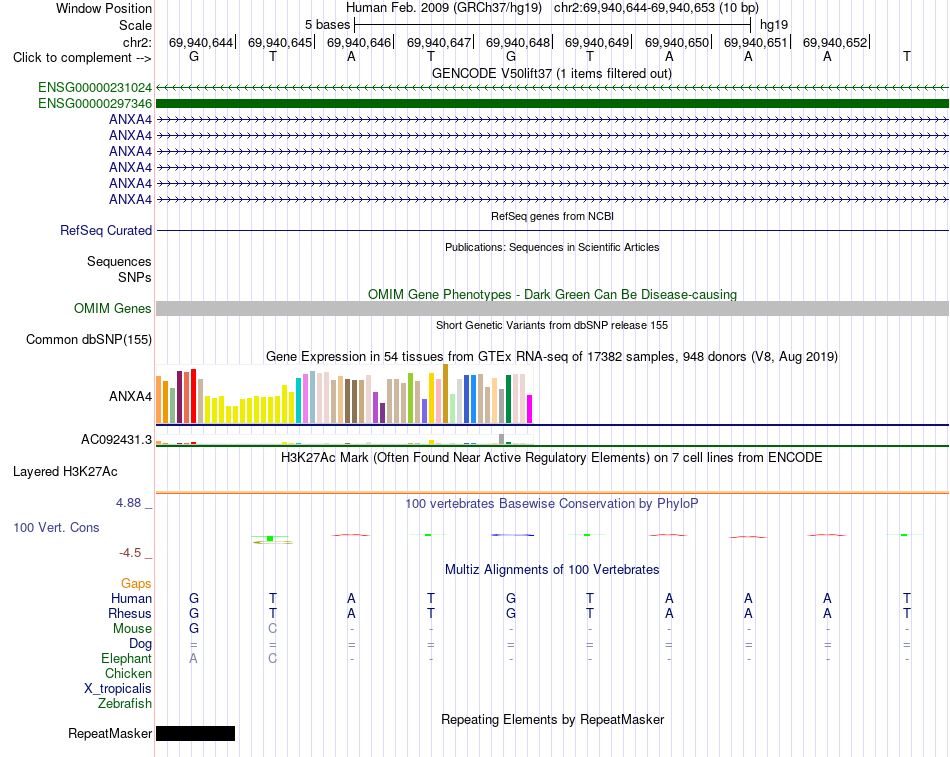Click the Elephant alignment row label
The width and height of the screenshot is (950, 757).
tap(126, 658)
